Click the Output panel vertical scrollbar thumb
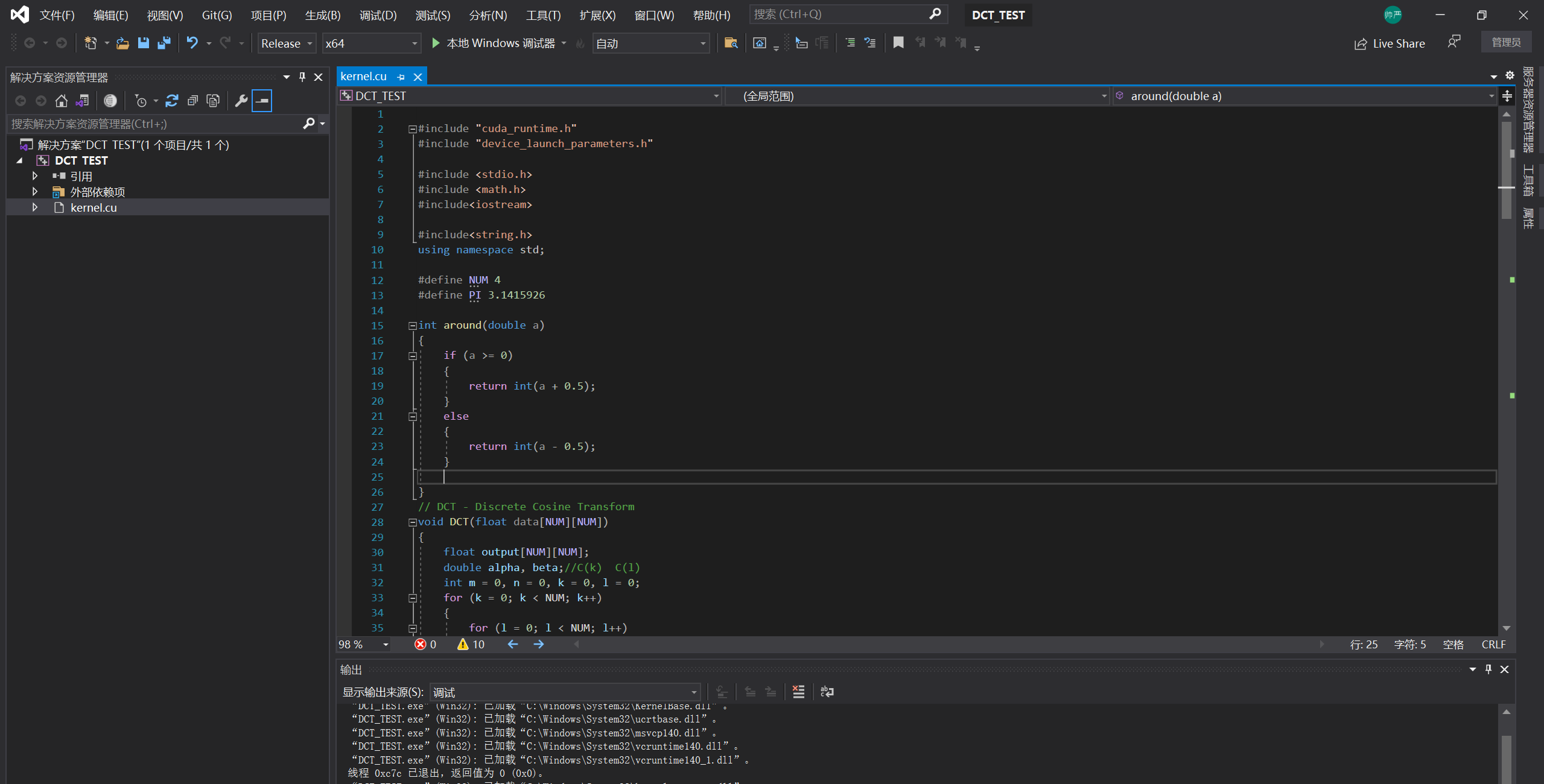 1507,759
